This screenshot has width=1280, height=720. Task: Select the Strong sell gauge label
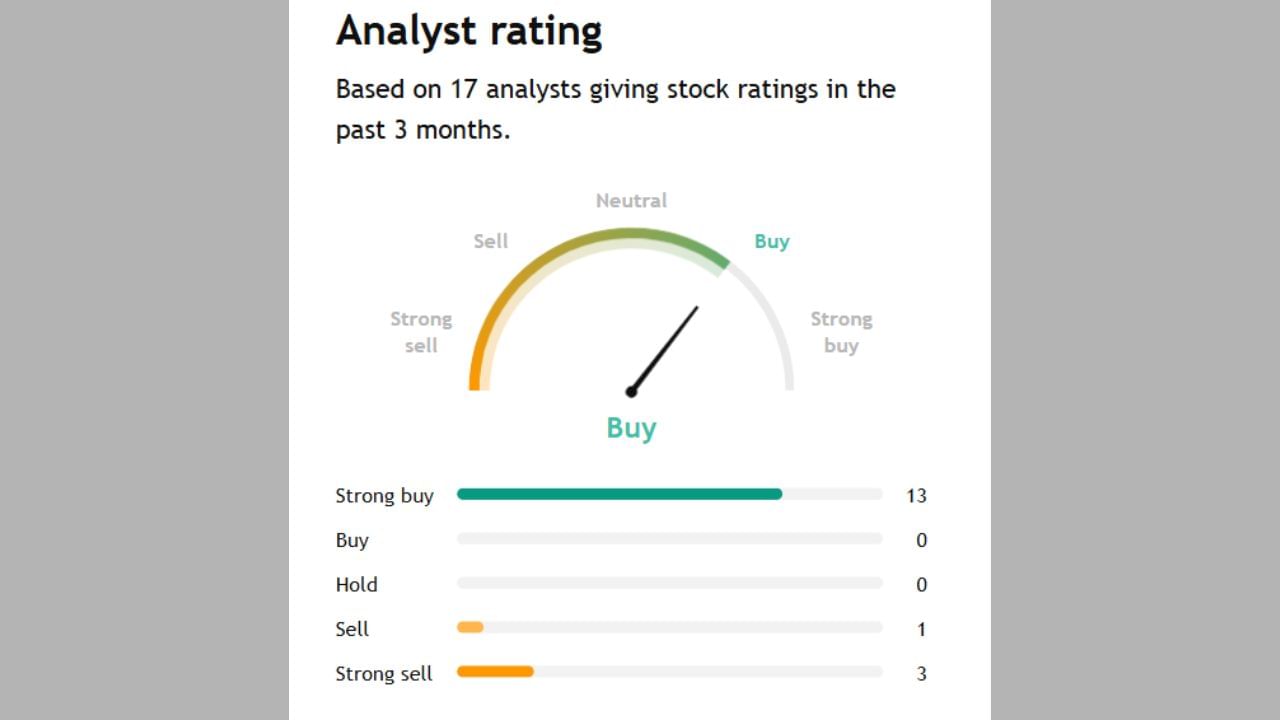[x=421, y=332]
